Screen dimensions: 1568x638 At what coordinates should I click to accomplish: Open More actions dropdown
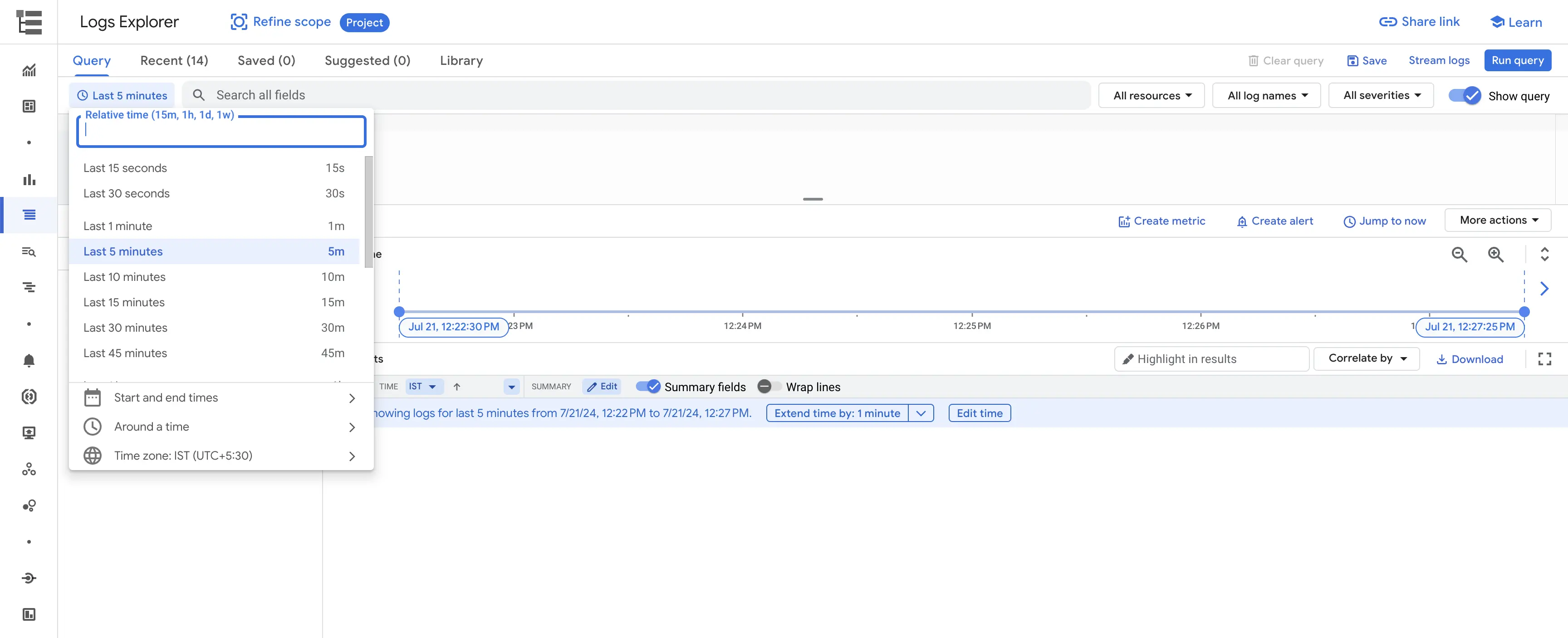tap(1497, 221)
